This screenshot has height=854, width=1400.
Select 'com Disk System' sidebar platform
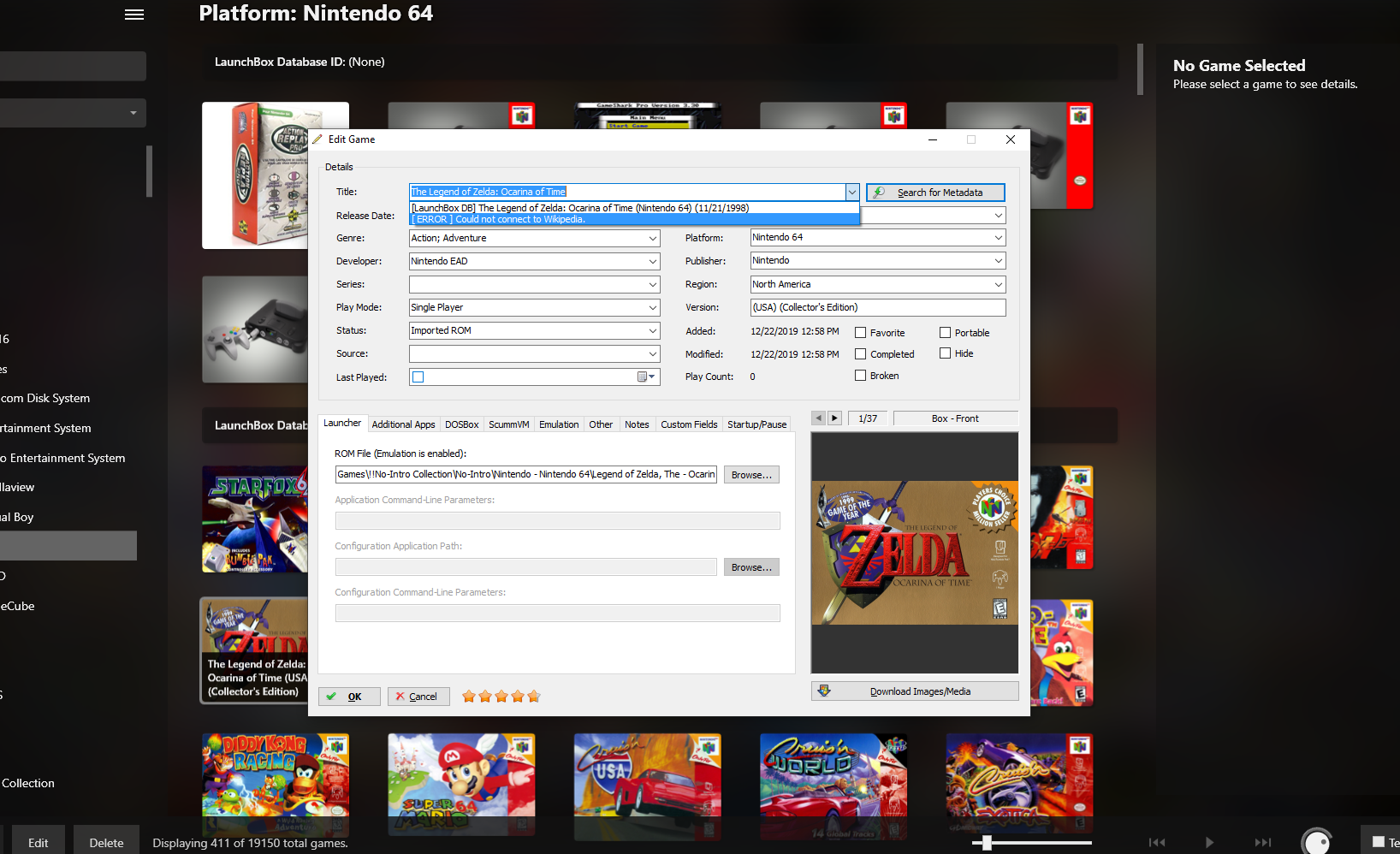click(x=45, y=398)
